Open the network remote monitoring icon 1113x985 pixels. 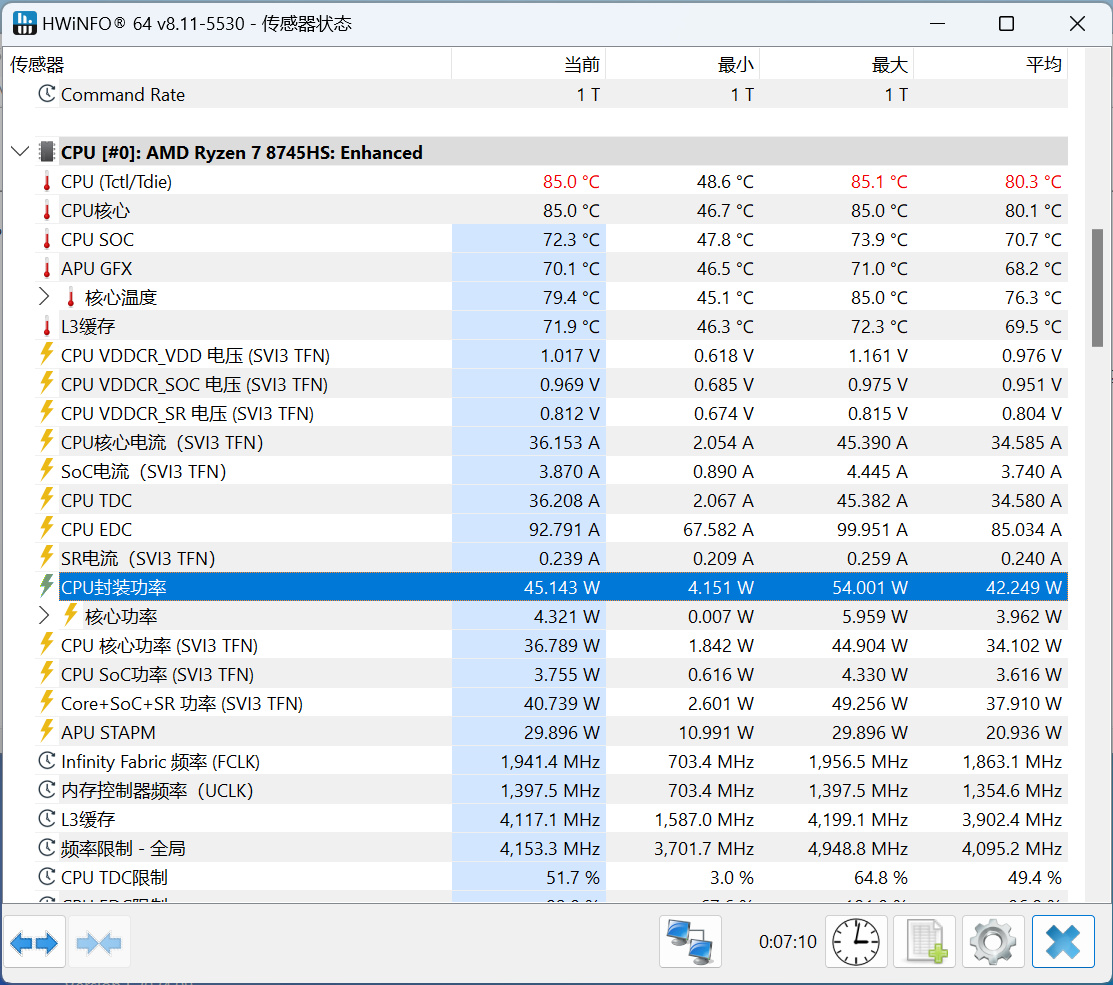[690, 942]
